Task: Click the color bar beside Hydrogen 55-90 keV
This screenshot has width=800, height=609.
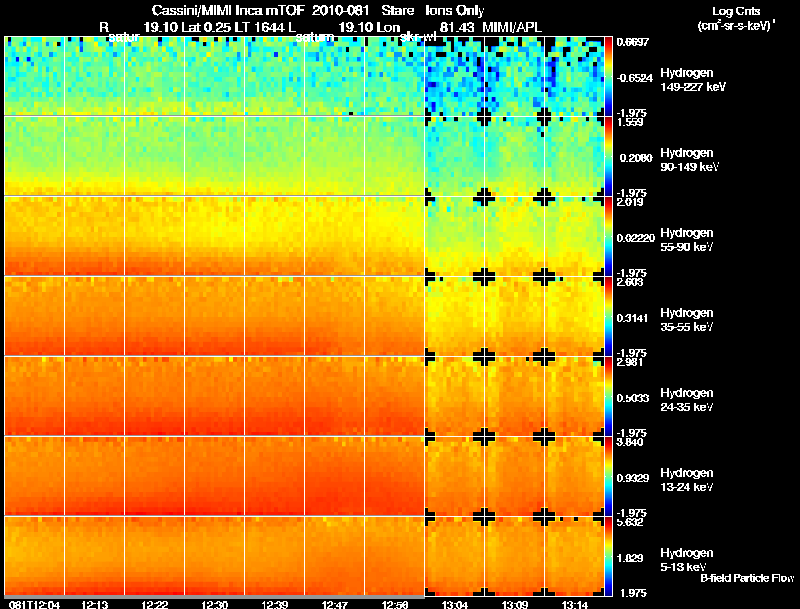Action: 608,236
